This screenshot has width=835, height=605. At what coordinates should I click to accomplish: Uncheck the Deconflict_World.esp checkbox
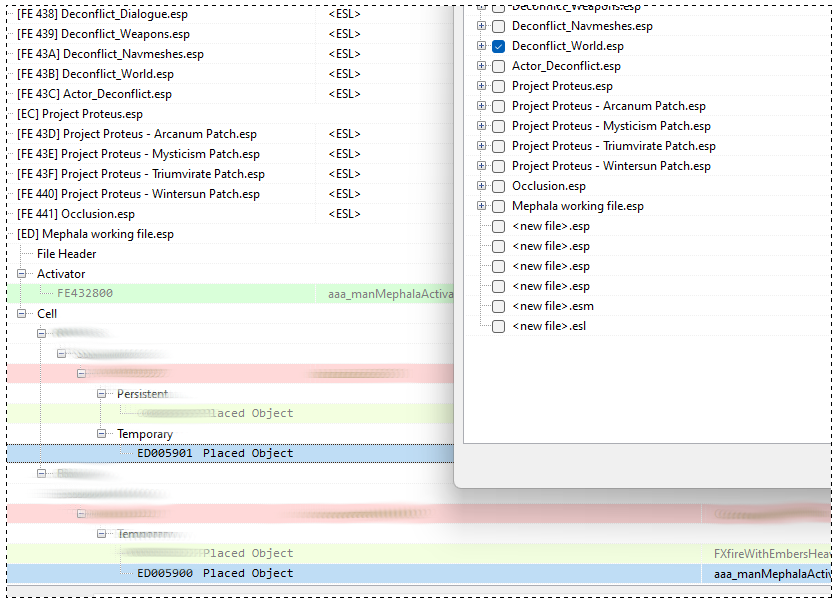click(x=498, y=46)
